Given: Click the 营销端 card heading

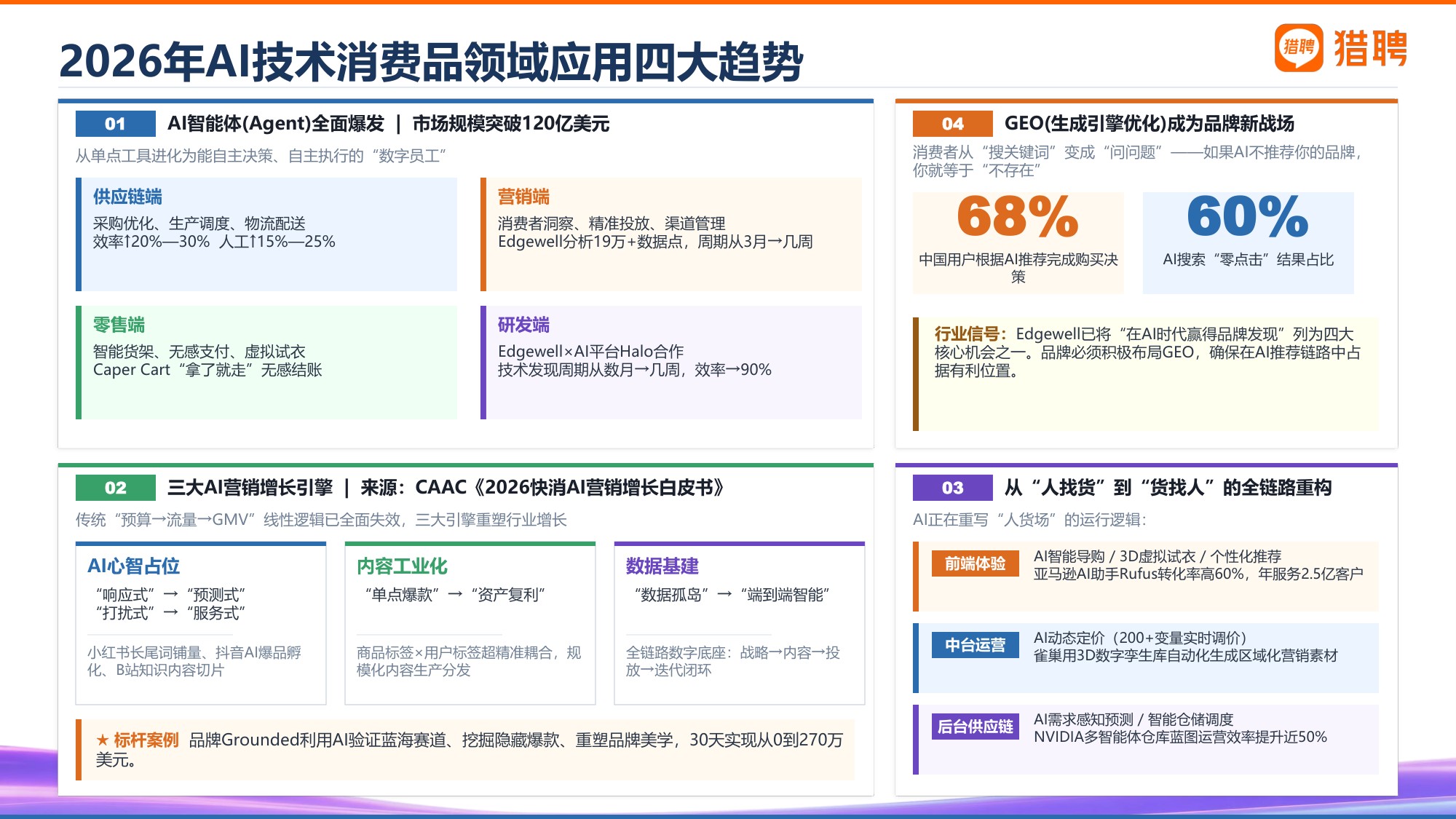Looking at the screenshot, I should 523,197.
